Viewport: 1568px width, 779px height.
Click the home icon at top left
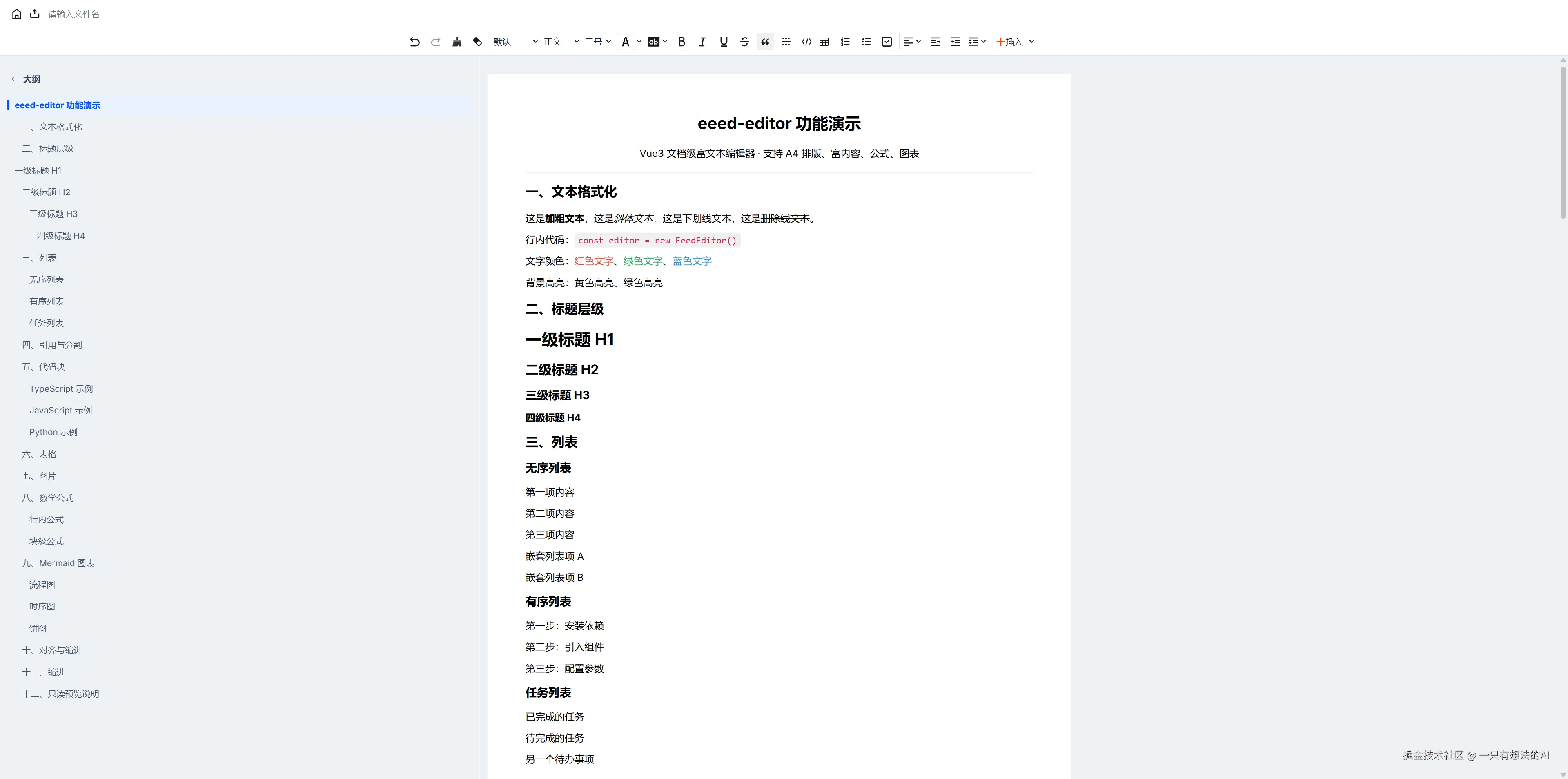pyautogui.click(x=16, y=14)
